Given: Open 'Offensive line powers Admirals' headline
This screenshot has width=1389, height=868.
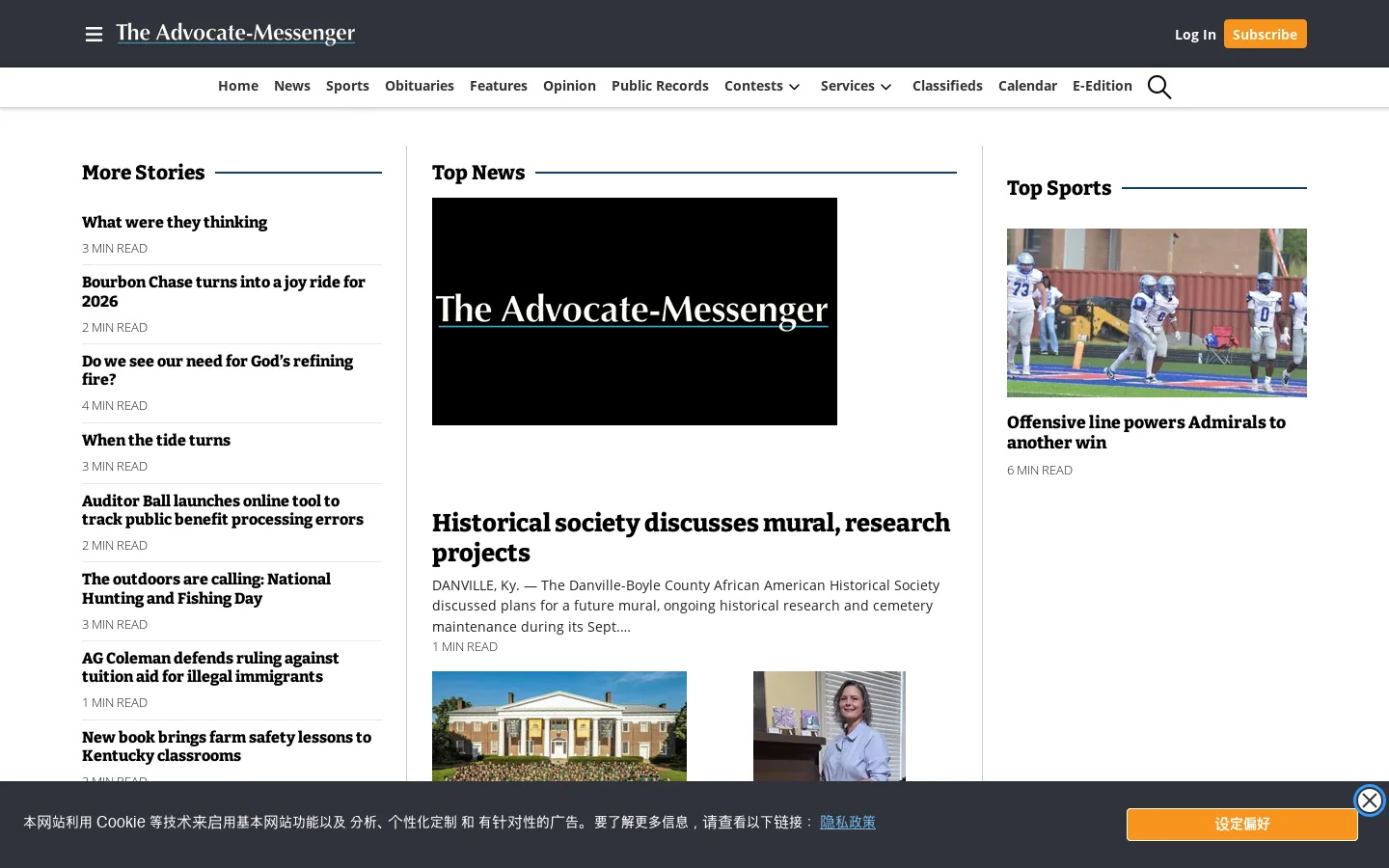Looking at the screenshot, I should coord(1146,432).
